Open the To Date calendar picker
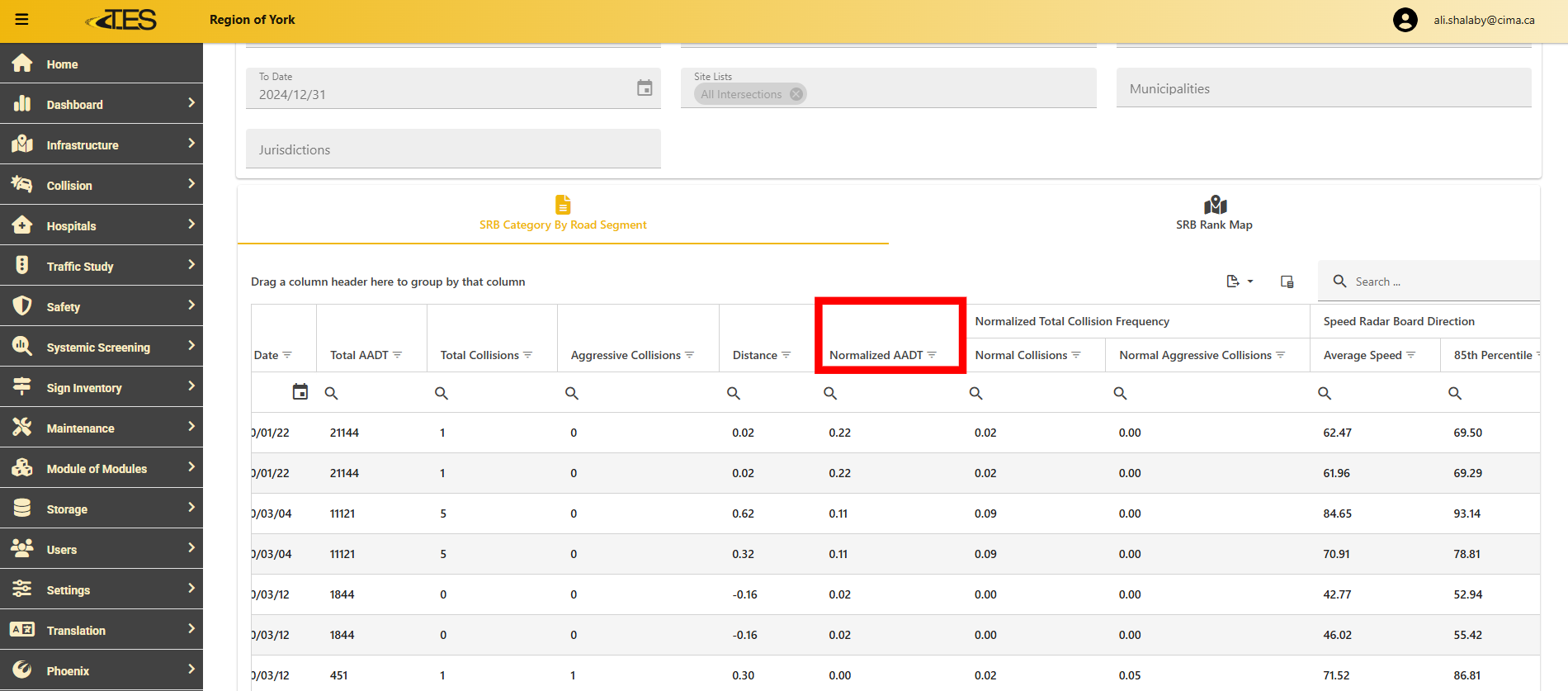Screen dimensions: 1568x691 coord(645,88)
